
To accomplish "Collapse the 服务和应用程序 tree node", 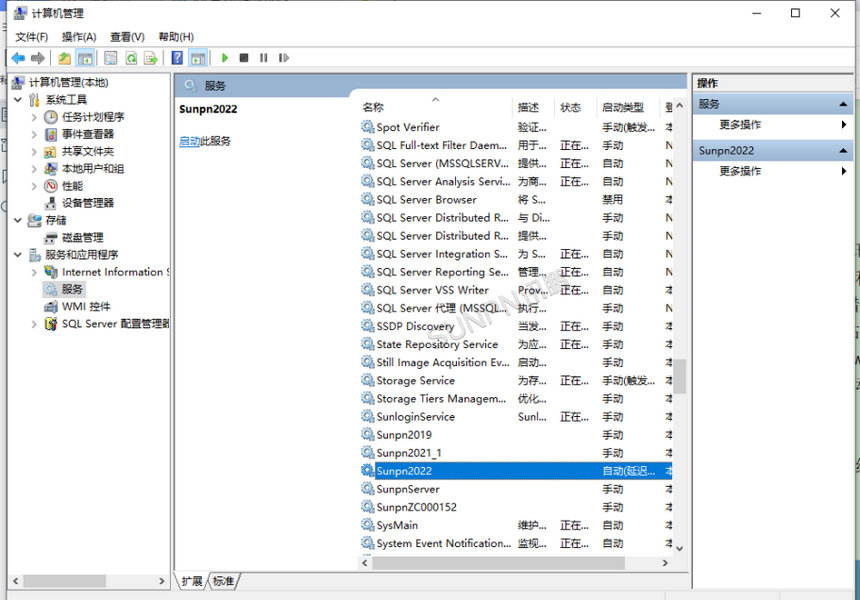I will click(x=18, y=255).
